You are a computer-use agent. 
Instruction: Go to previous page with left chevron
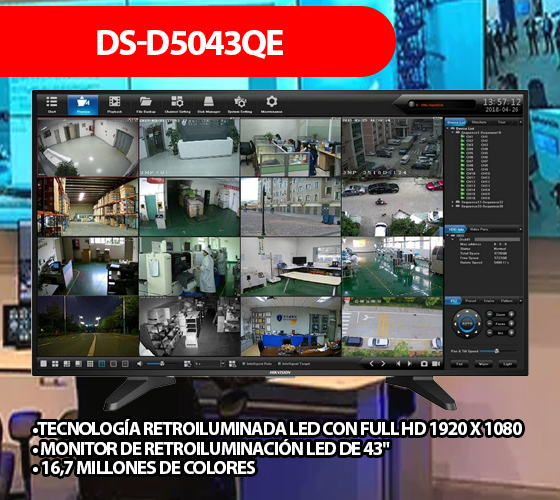pos(371,364)
